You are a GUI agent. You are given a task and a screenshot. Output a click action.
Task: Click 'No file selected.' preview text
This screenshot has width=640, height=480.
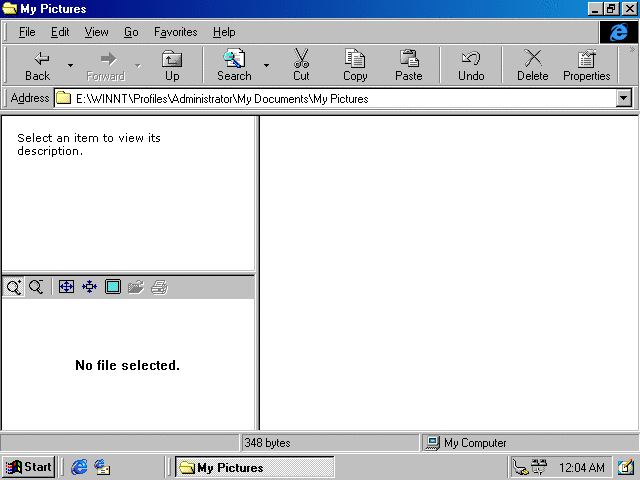point(127,365)
